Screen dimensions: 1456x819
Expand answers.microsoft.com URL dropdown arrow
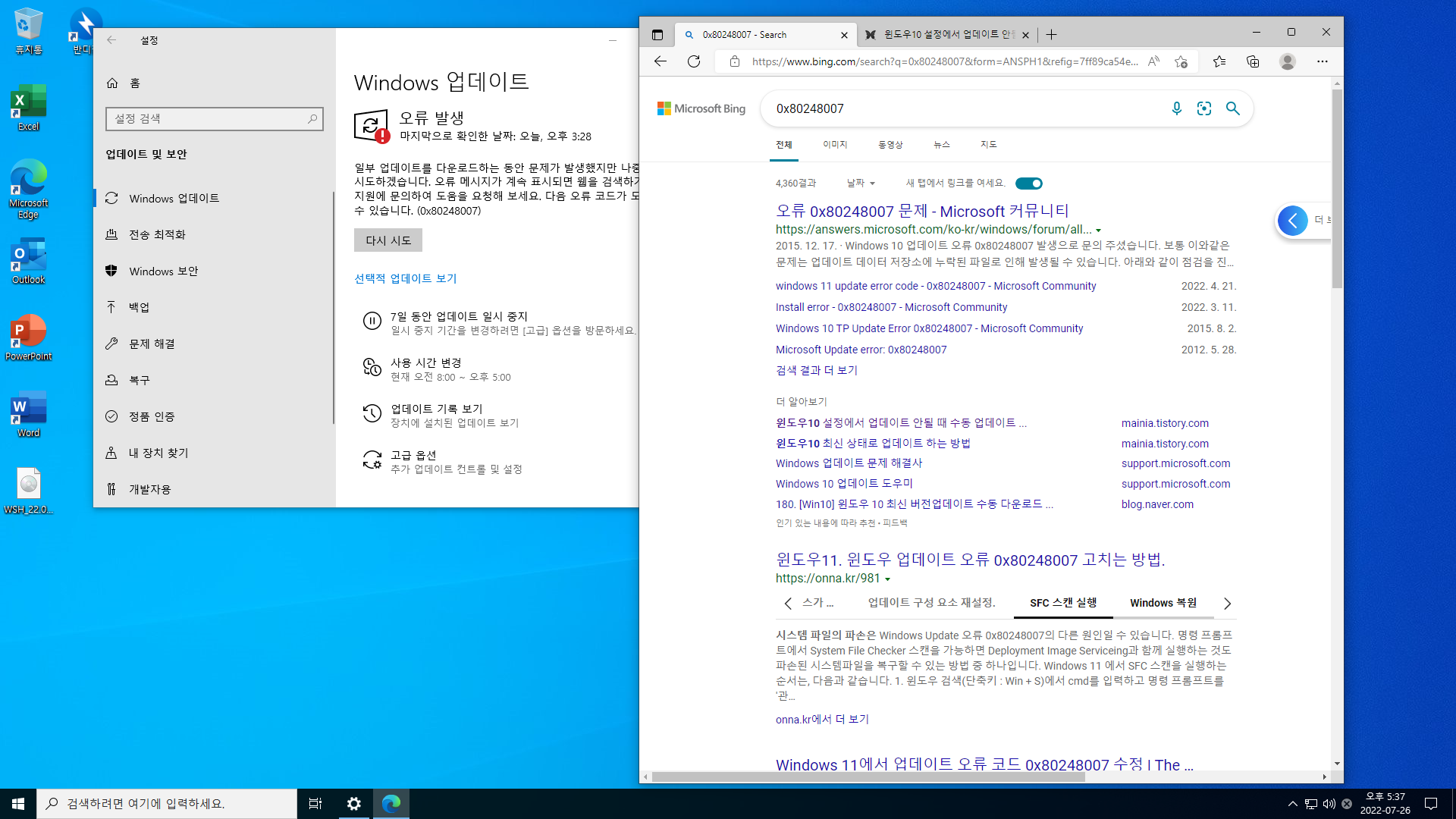(x=1098, y=231)
